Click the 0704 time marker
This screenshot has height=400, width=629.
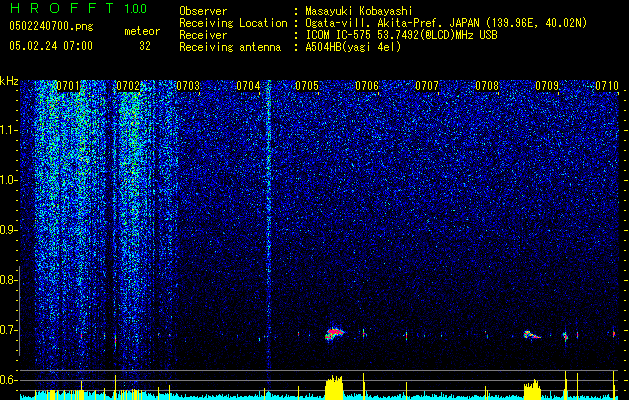click(248, 86)
